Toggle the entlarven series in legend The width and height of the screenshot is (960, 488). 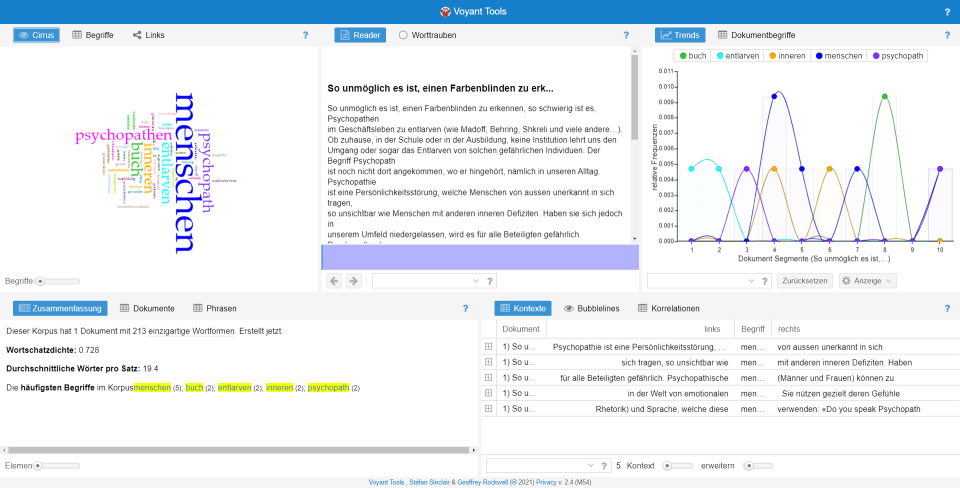737,56
